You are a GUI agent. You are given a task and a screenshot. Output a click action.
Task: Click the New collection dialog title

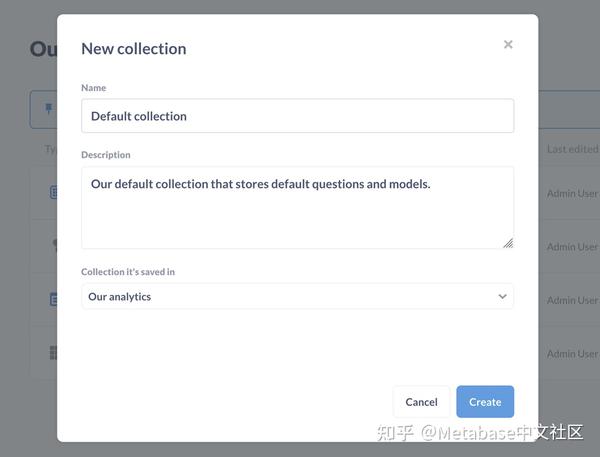tap(133, 48)
